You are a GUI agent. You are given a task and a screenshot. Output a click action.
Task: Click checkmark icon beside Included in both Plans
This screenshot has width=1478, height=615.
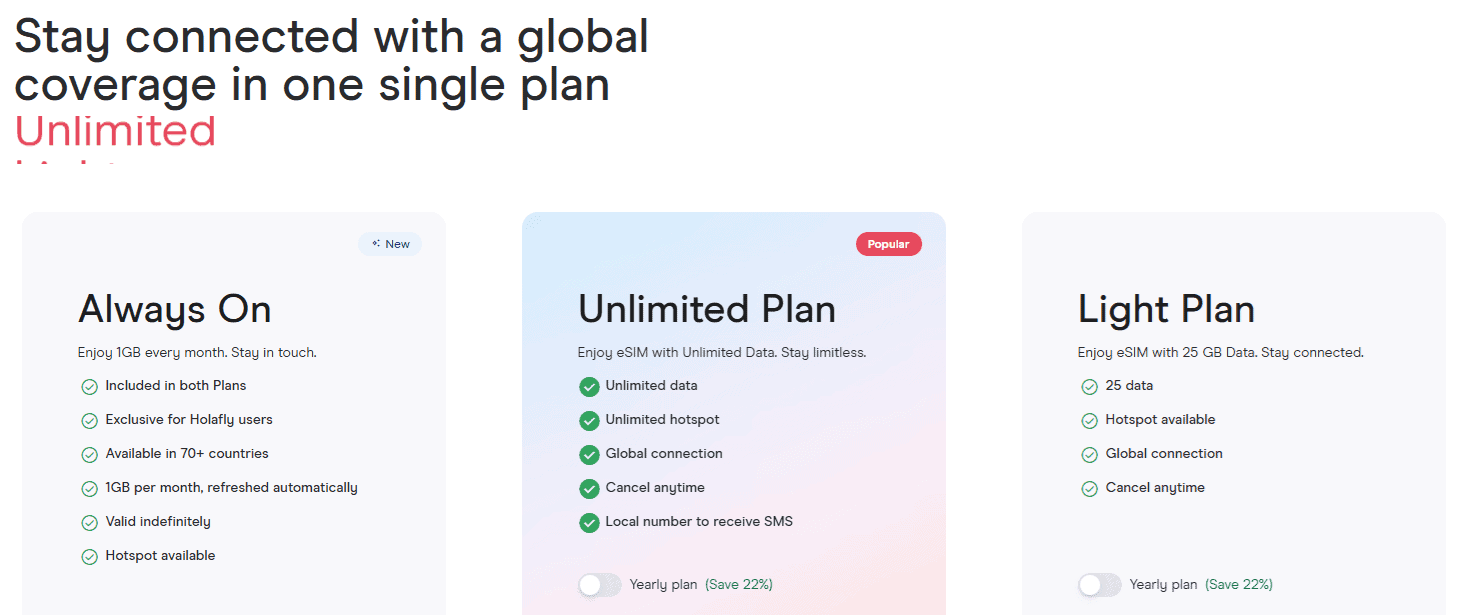pos(89,387)
